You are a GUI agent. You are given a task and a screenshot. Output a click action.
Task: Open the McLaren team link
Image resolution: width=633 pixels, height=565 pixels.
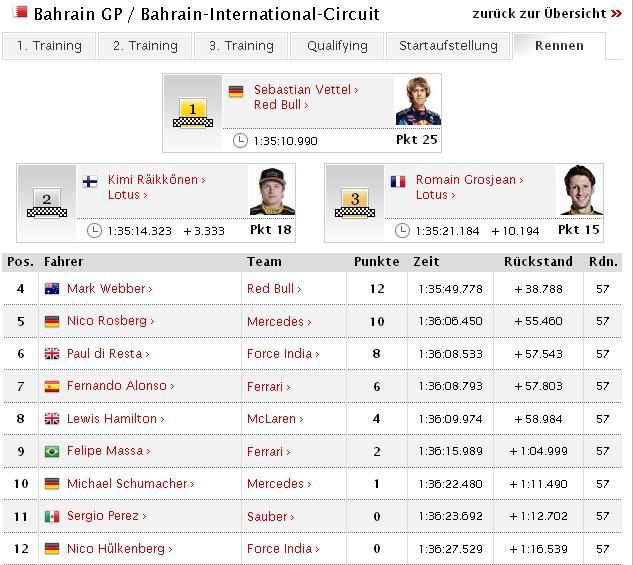[x=275, y=419]
